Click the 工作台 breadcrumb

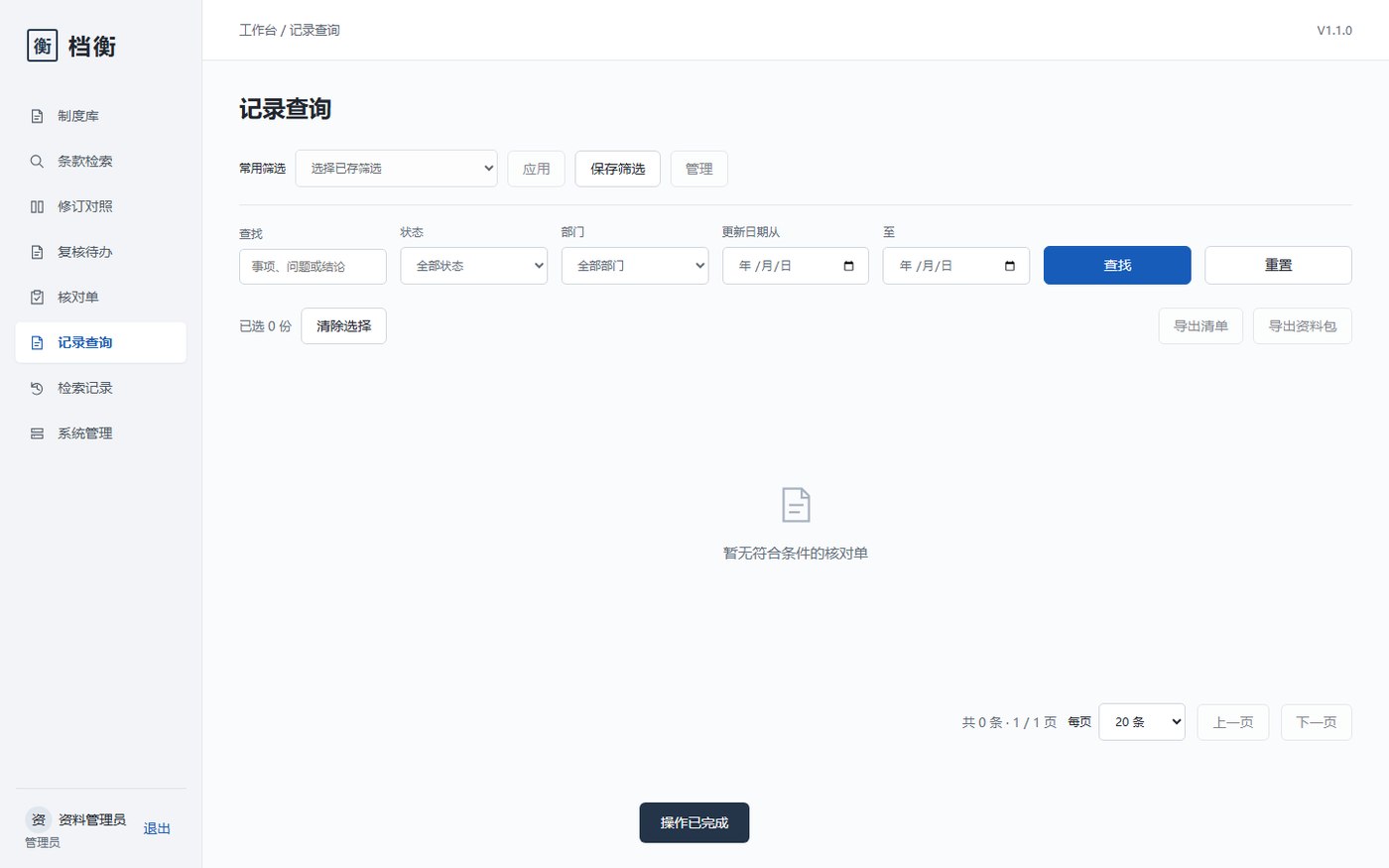pyautogui.click(x=258, y=30)
